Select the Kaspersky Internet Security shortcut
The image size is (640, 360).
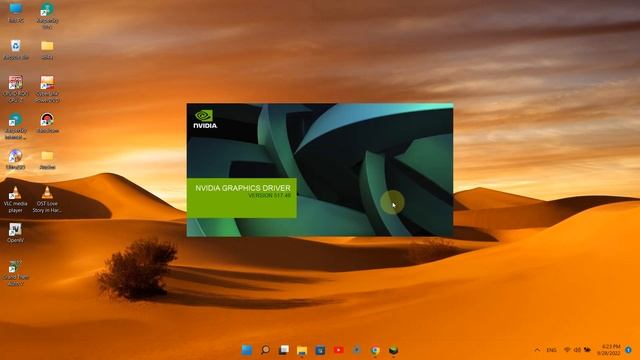point(16,126)
